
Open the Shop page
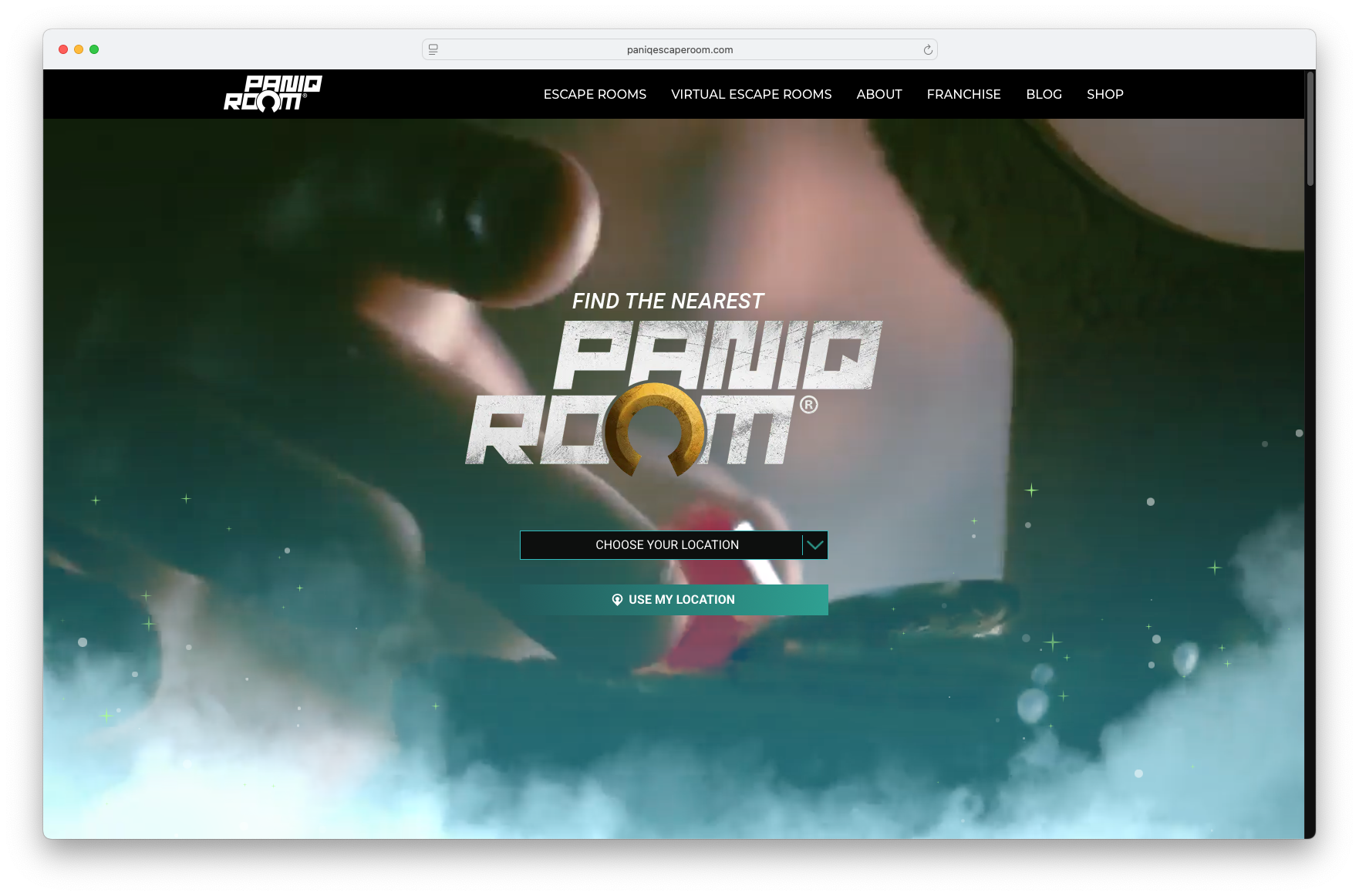(x=1104, y=94)
